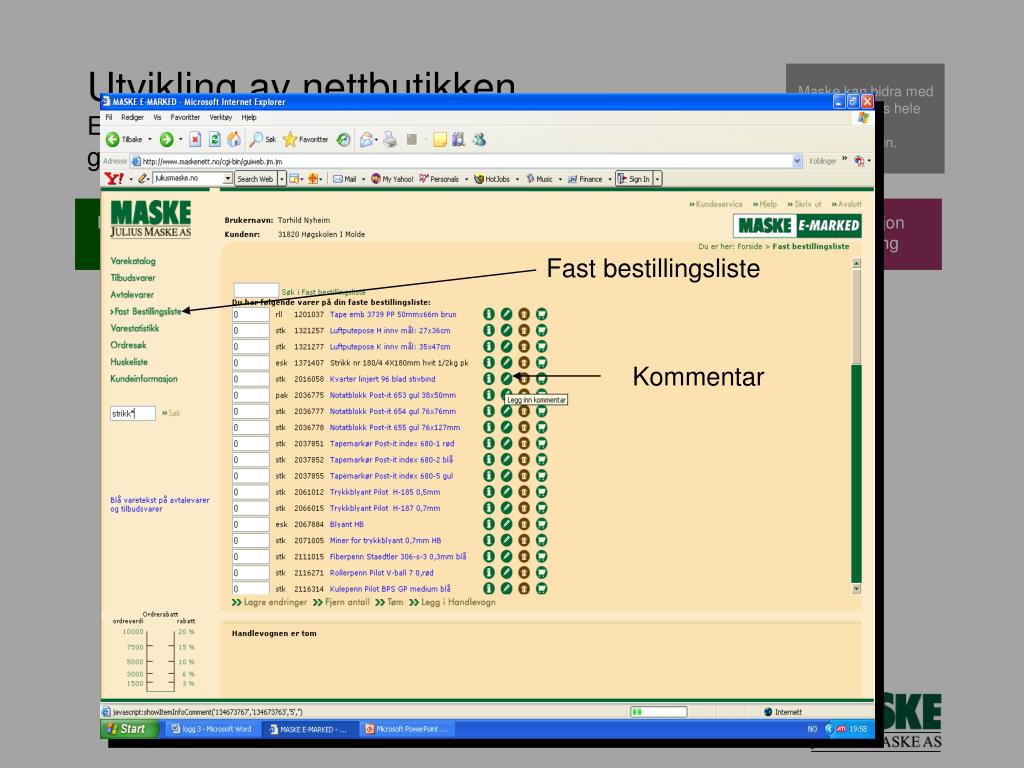This screenshot has width=1024, height=768.
Task: Click the quantity field for Kvarter linjert
Action: coord(251,379)
